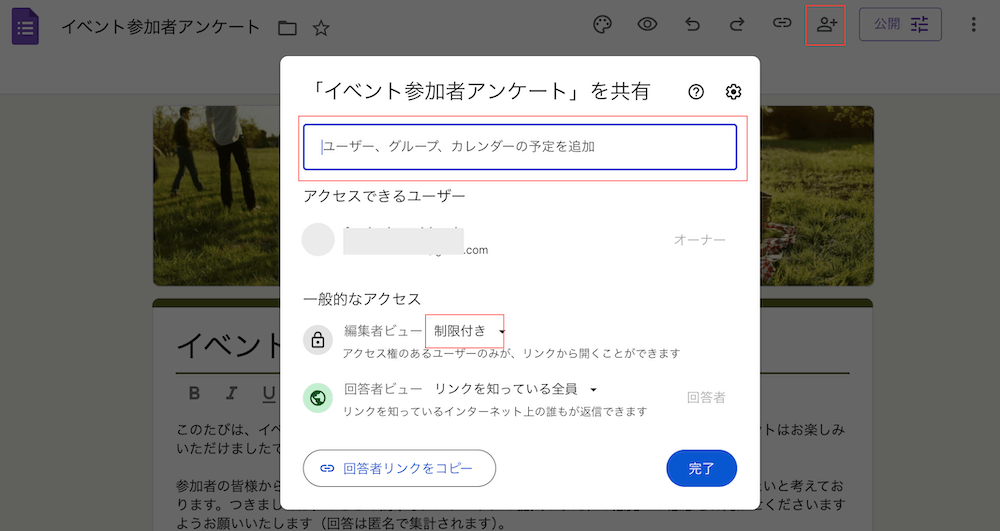Expand リンクを知っている全員 responder dropdown
This screenshot has height=531, width=1000.
pyautogui.click(x=515, y=389)
